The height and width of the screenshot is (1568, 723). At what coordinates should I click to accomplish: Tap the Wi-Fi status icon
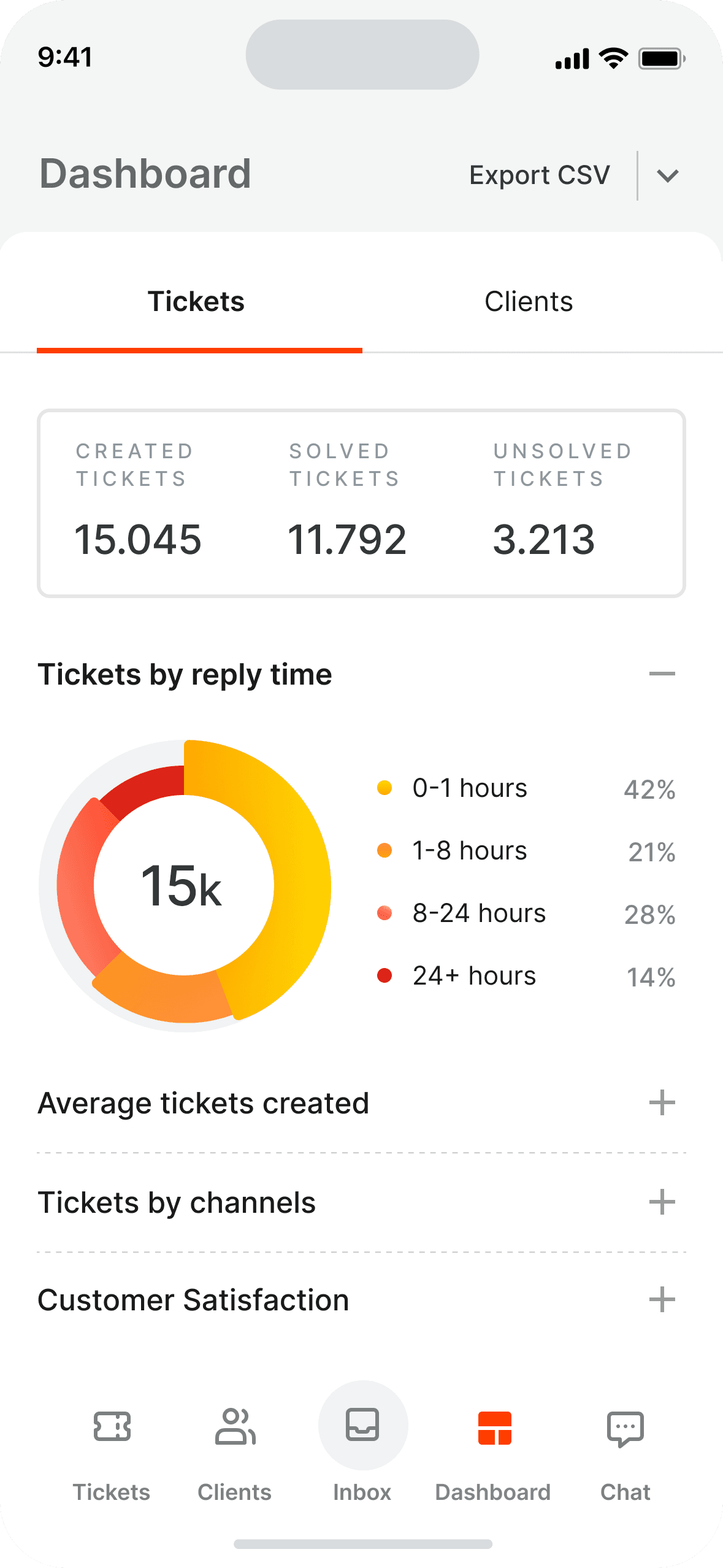point(613,58)
